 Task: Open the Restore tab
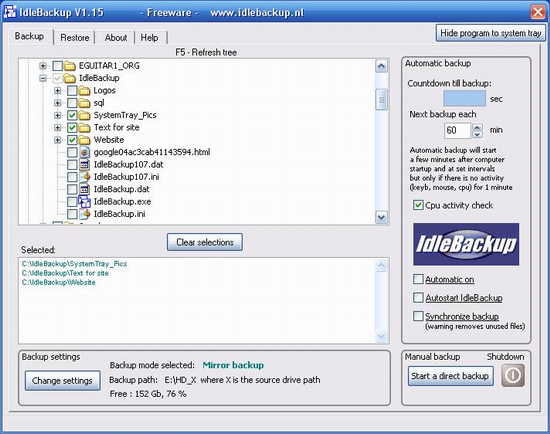tap(75, 38)
